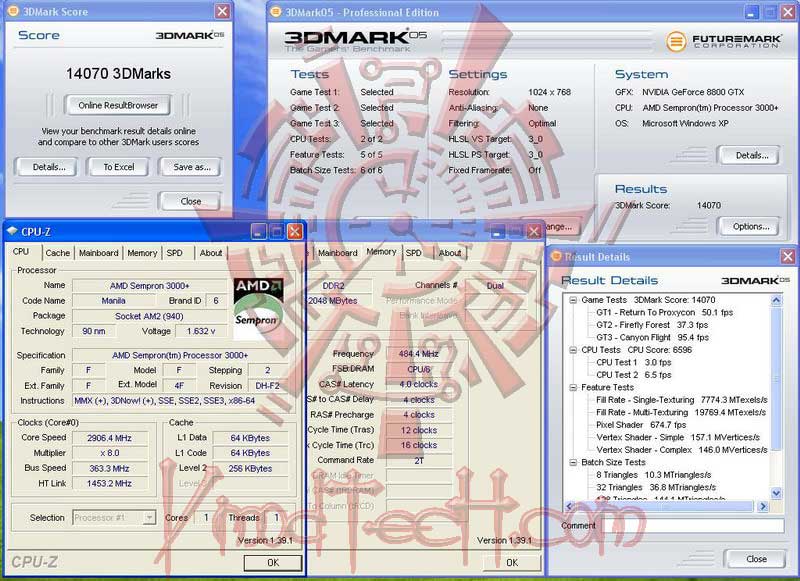The image size is (800, 581).
Task: Click the Result Details title bar icon
Action: (556, 256)
